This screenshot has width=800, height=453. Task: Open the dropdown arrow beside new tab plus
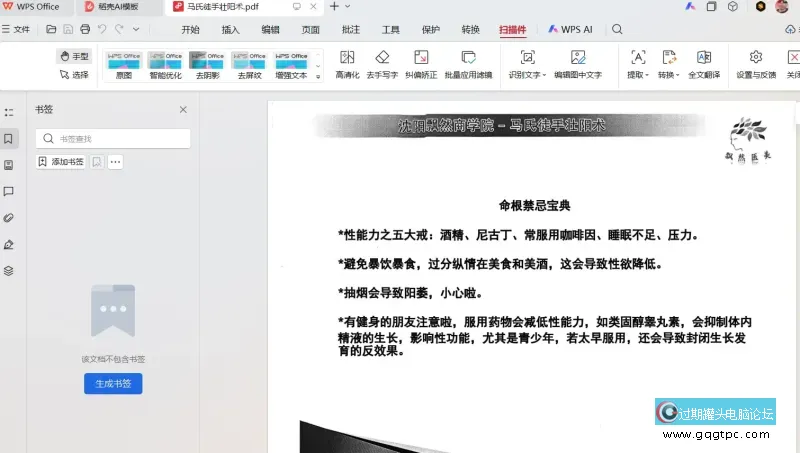[x=348, y=6]
